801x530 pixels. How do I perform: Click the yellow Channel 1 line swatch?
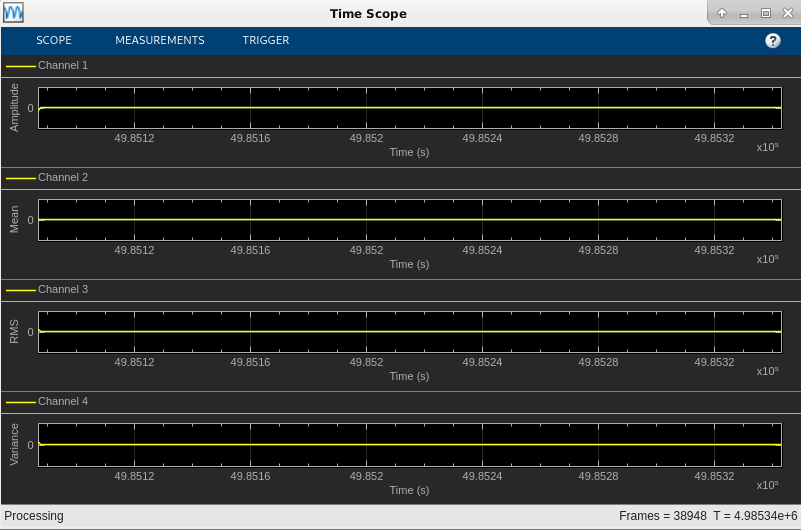[21, 66]
